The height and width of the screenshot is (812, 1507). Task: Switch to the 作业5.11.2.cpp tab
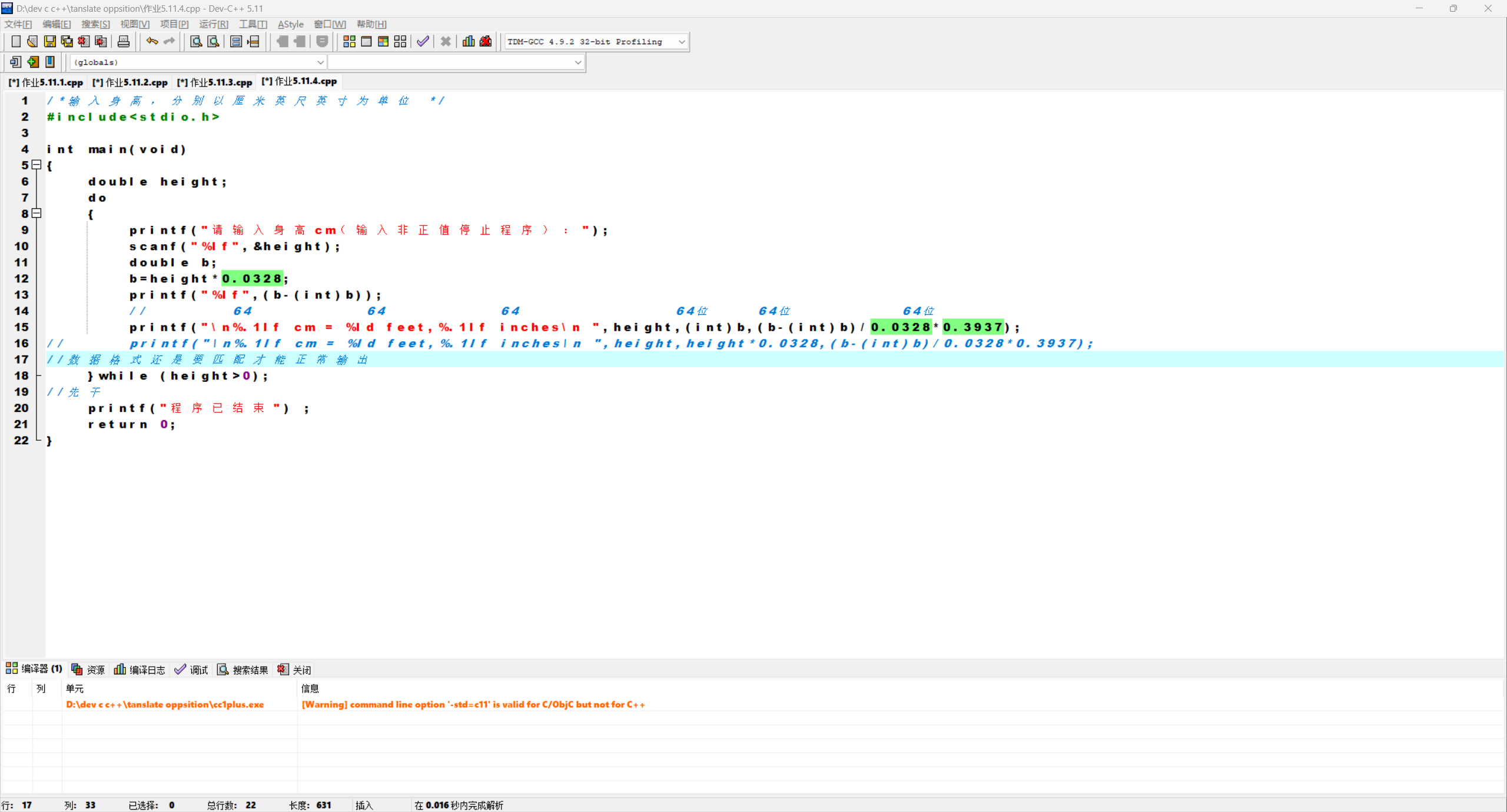130,82
